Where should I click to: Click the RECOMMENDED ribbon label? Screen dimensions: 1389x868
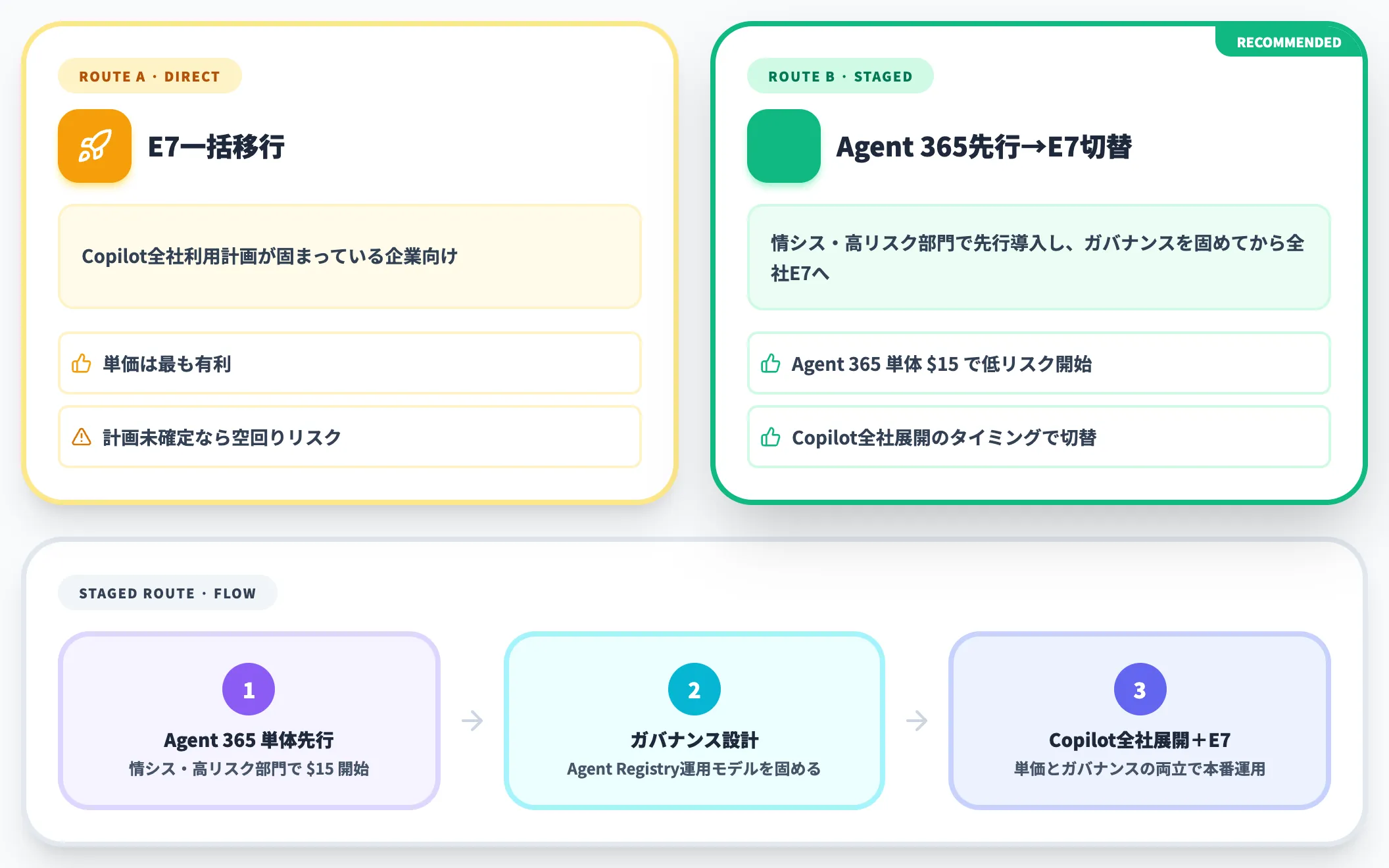point(1288,42)
